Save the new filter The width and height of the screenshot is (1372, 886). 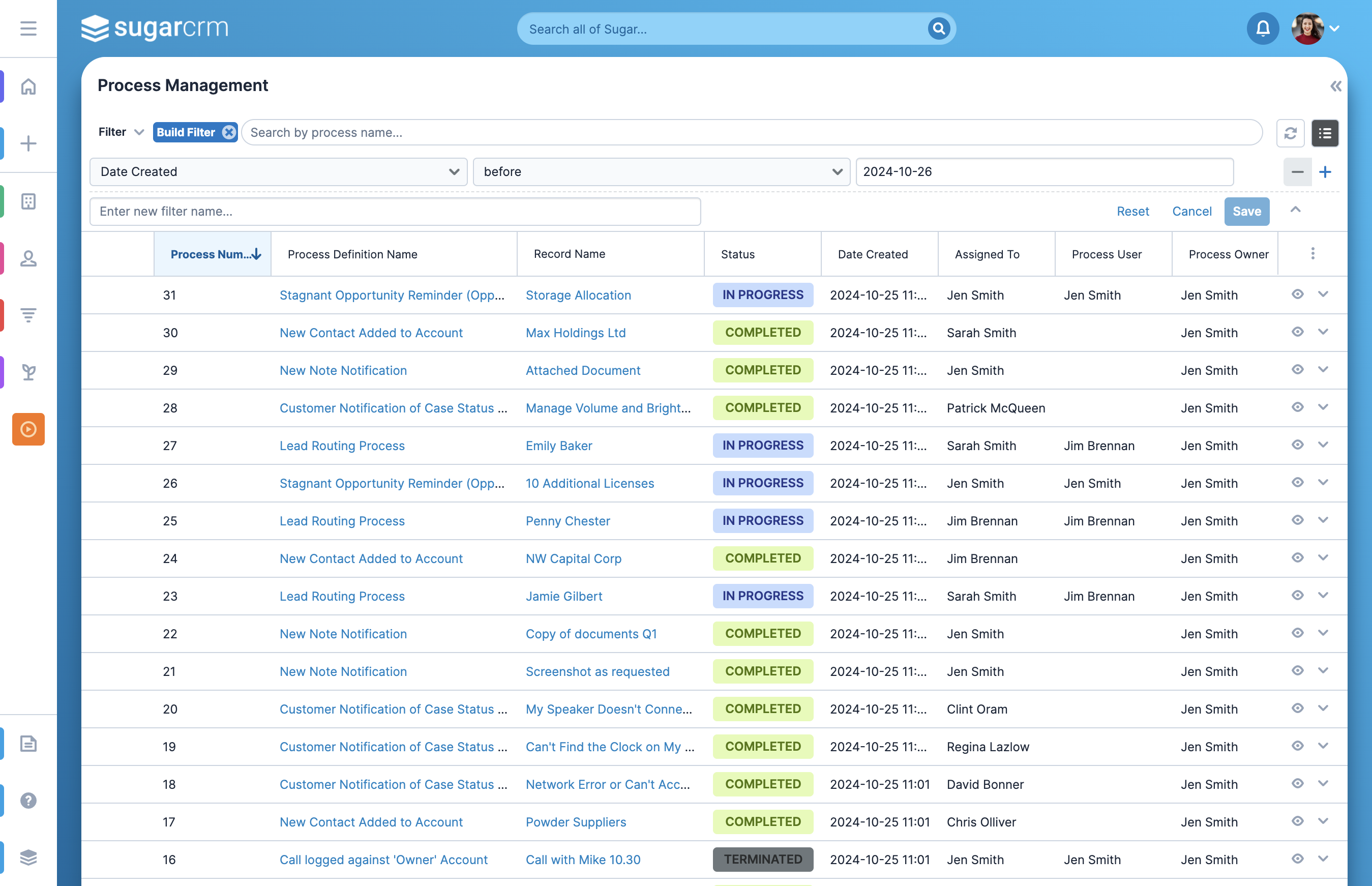(1246, 211)
